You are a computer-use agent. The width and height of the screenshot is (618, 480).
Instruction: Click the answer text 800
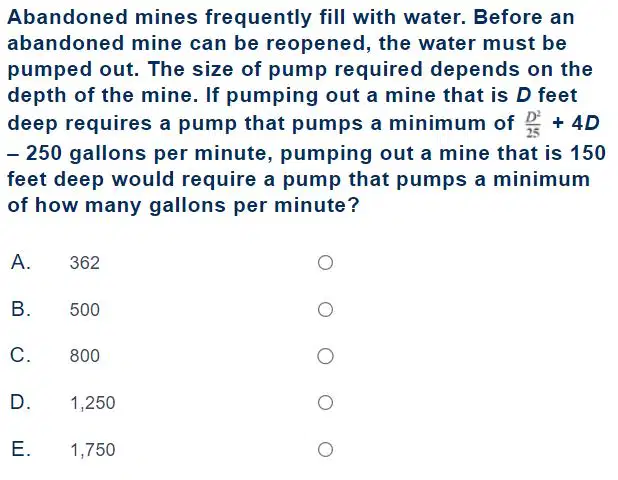[85, 356]
